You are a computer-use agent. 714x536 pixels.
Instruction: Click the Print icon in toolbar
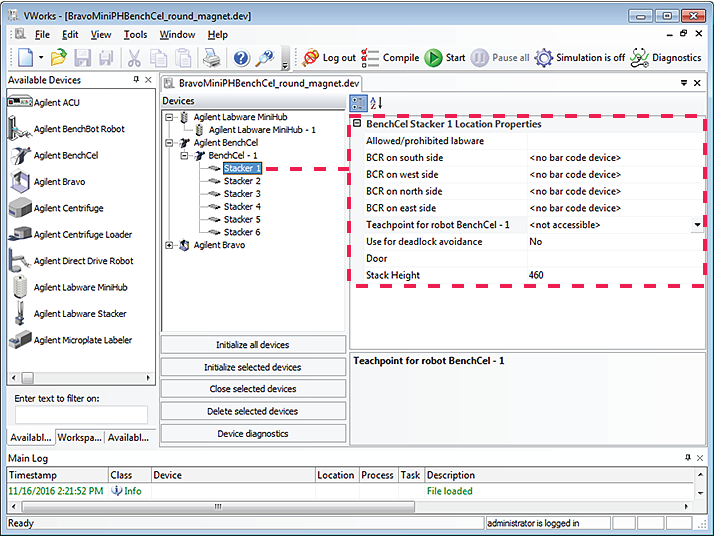pyautogui.click(x=211, y=58)
